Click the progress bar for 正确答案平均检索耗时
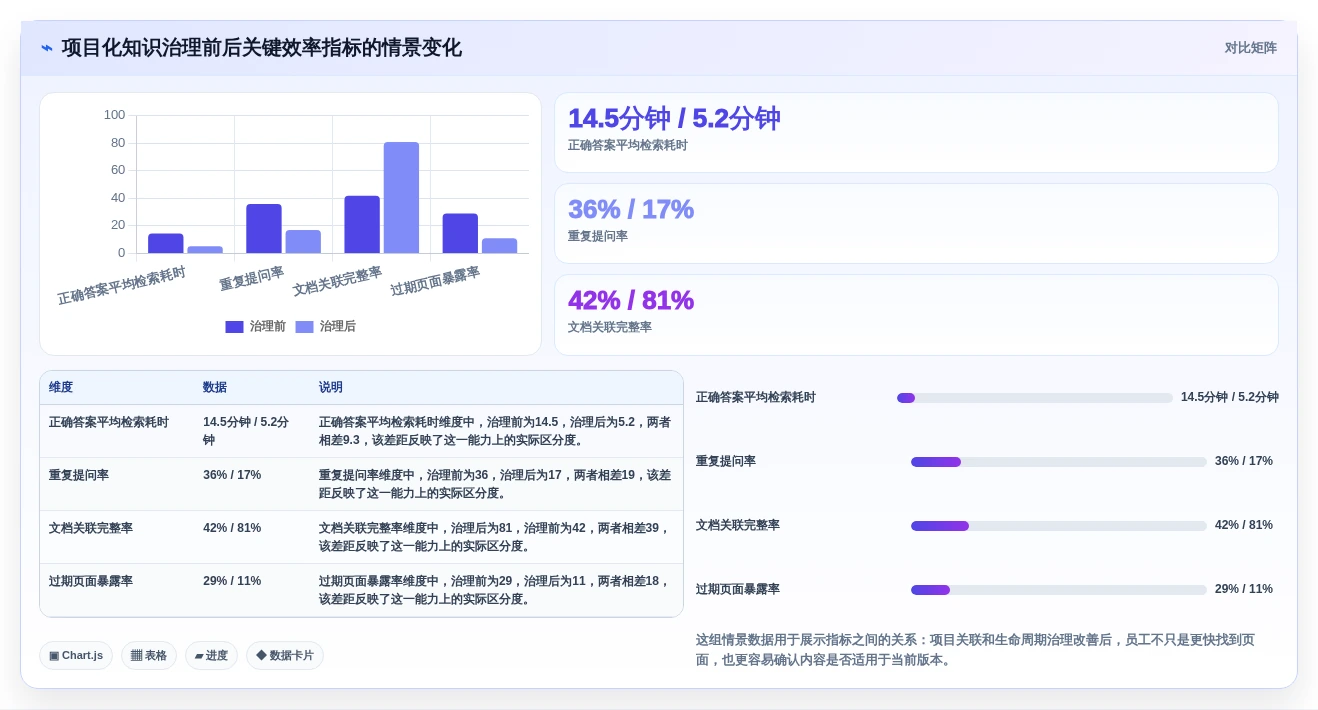The height and width of the screenshot is (710, 1318). (1035, 398)
